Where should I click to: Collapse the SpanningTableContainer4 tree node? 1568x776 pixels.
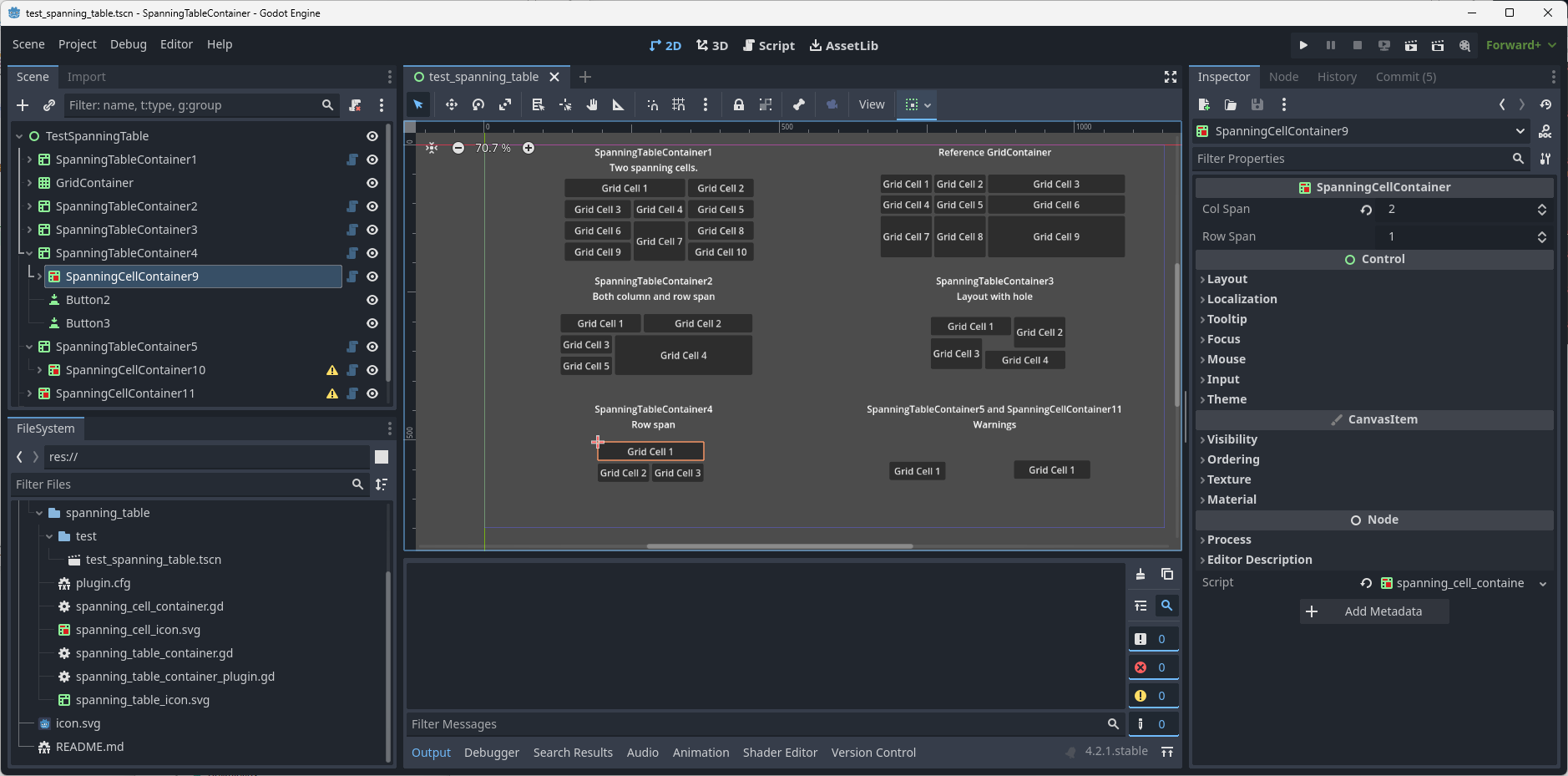[29, 253]
